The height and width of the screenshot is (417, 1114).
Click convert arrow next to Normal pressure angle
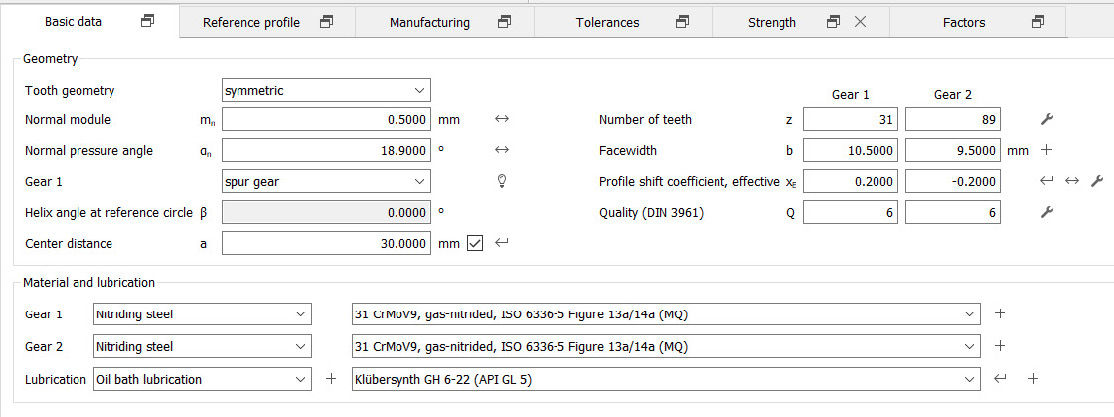[x=502, y=150]
